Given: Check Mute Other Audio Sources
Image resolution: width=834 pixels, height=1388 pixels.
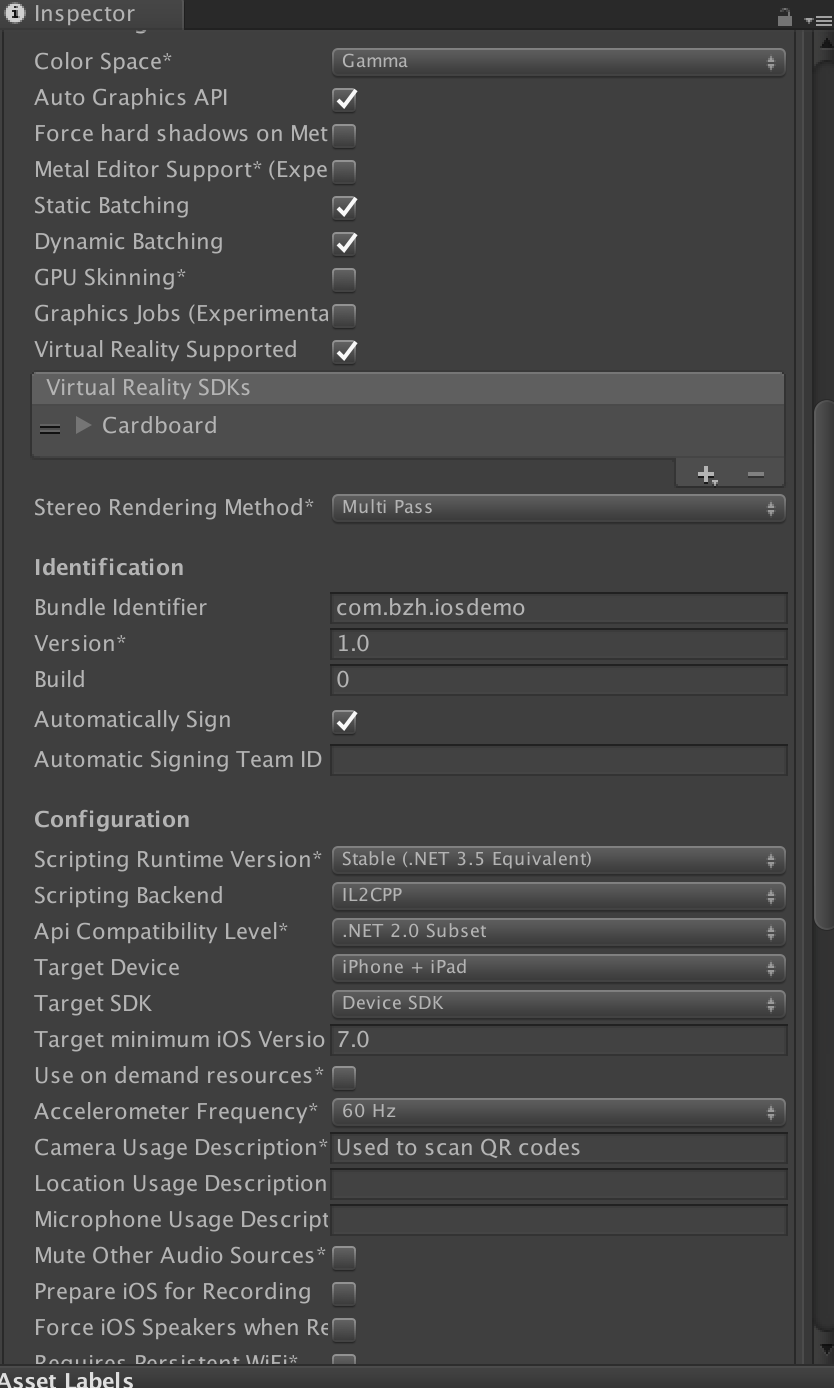Looking at the screenshot, I should pos(344,1257).
